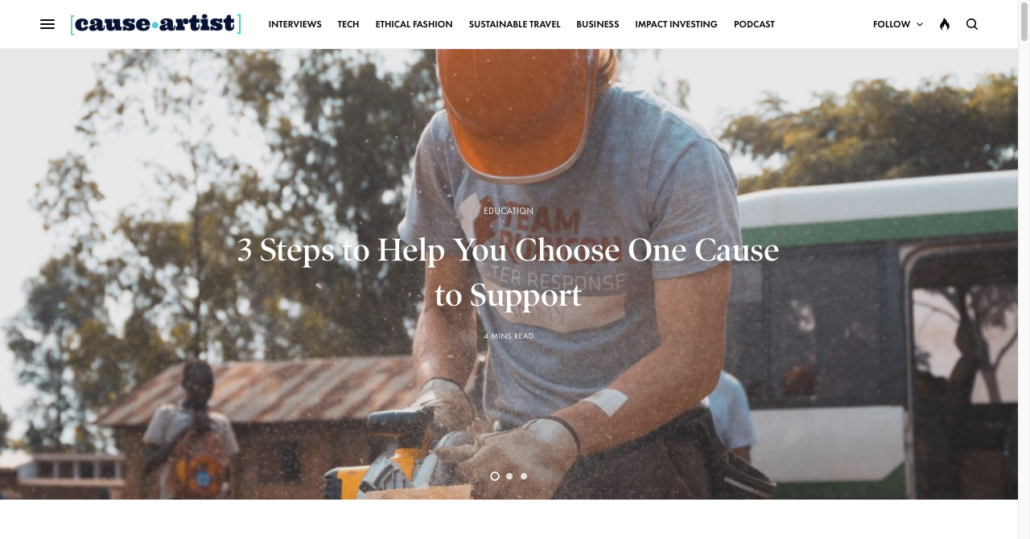Click the vertical page scrollbar thumb
This screenshot has width=1030, height=539.
[1024, 21]
